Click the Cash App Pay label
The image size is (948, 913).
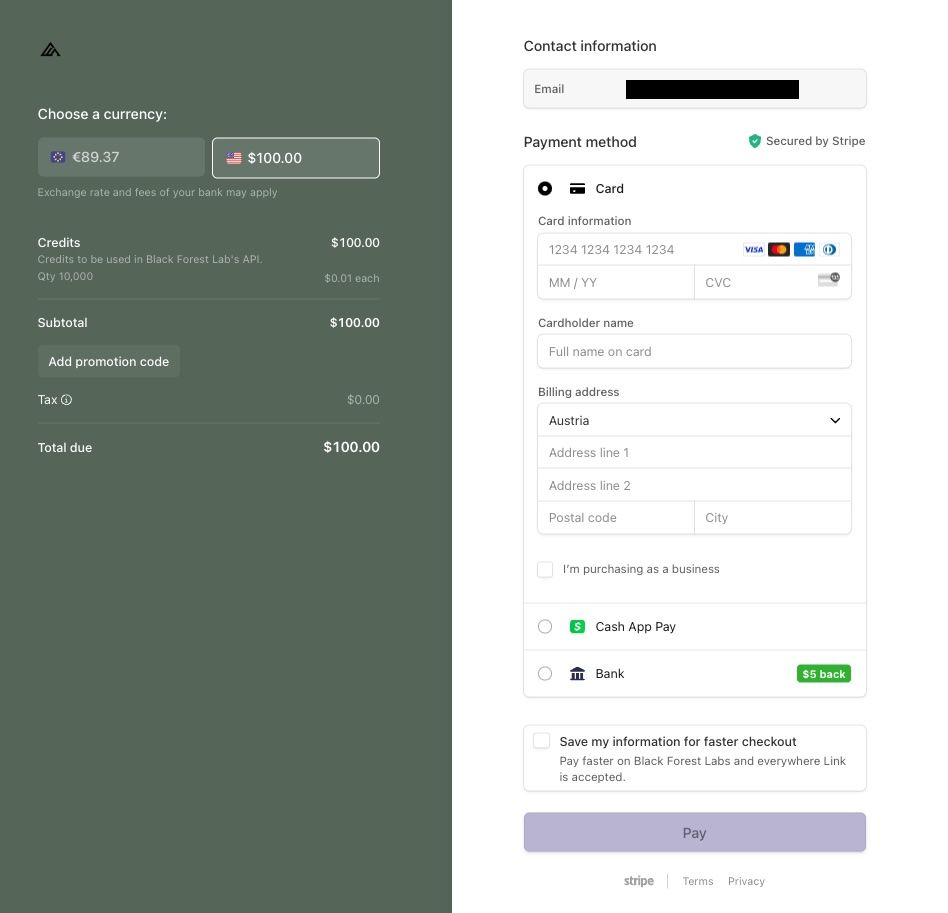(x=635, y=626)
